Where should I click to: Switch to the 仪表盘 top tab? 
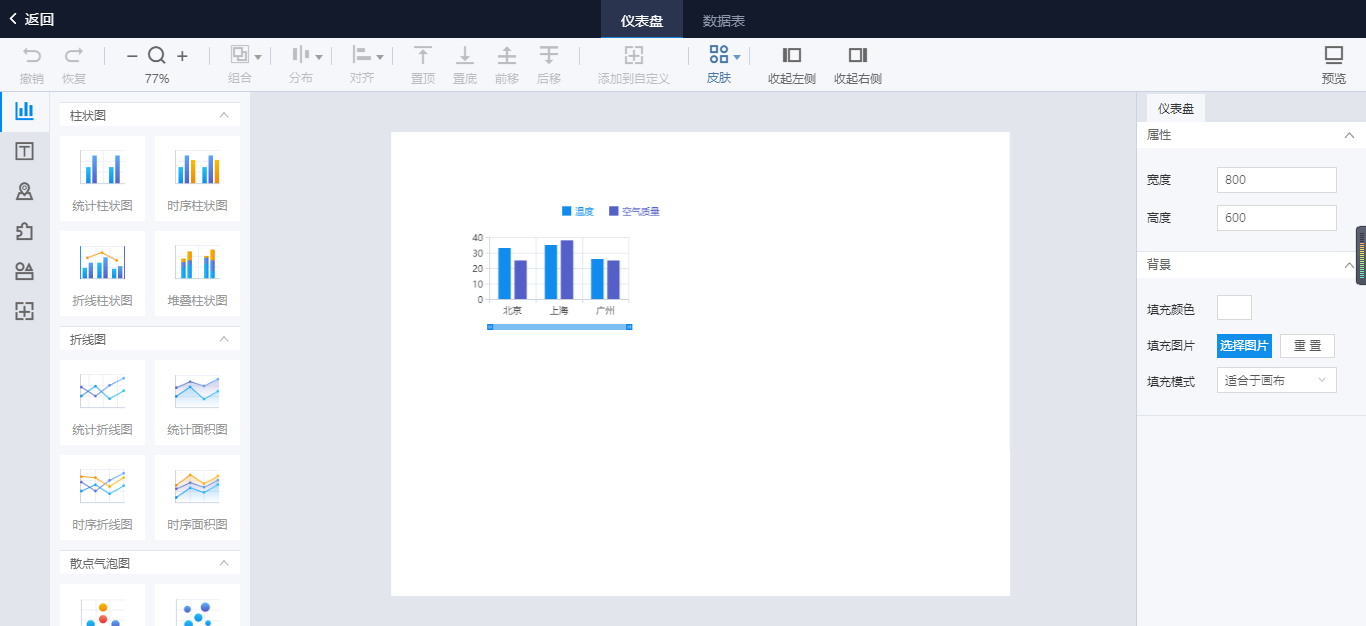[642, 20]
